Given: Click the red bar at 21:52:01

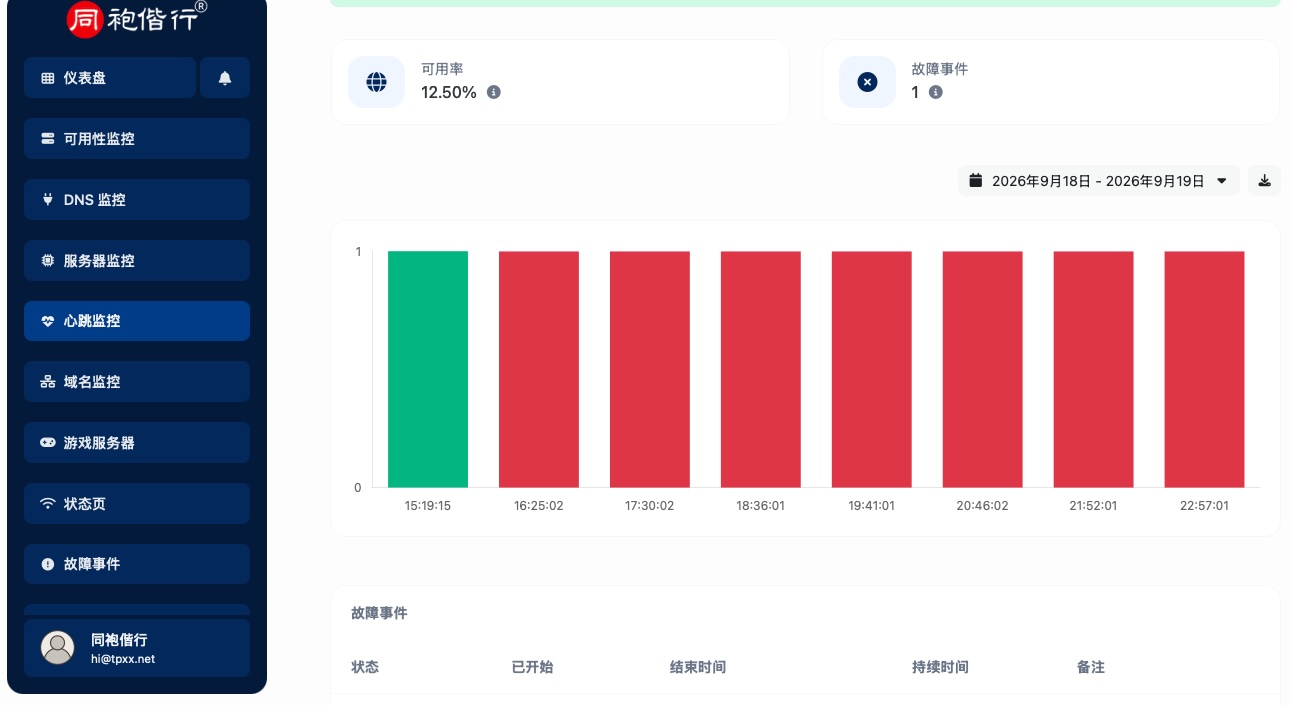Looking at the screenshot, I should tap(1094, 369).
